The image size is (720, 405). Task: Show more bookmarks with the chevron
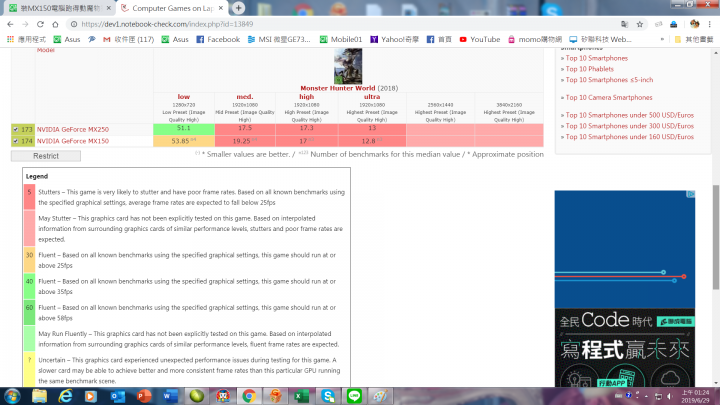pos(662,39)
